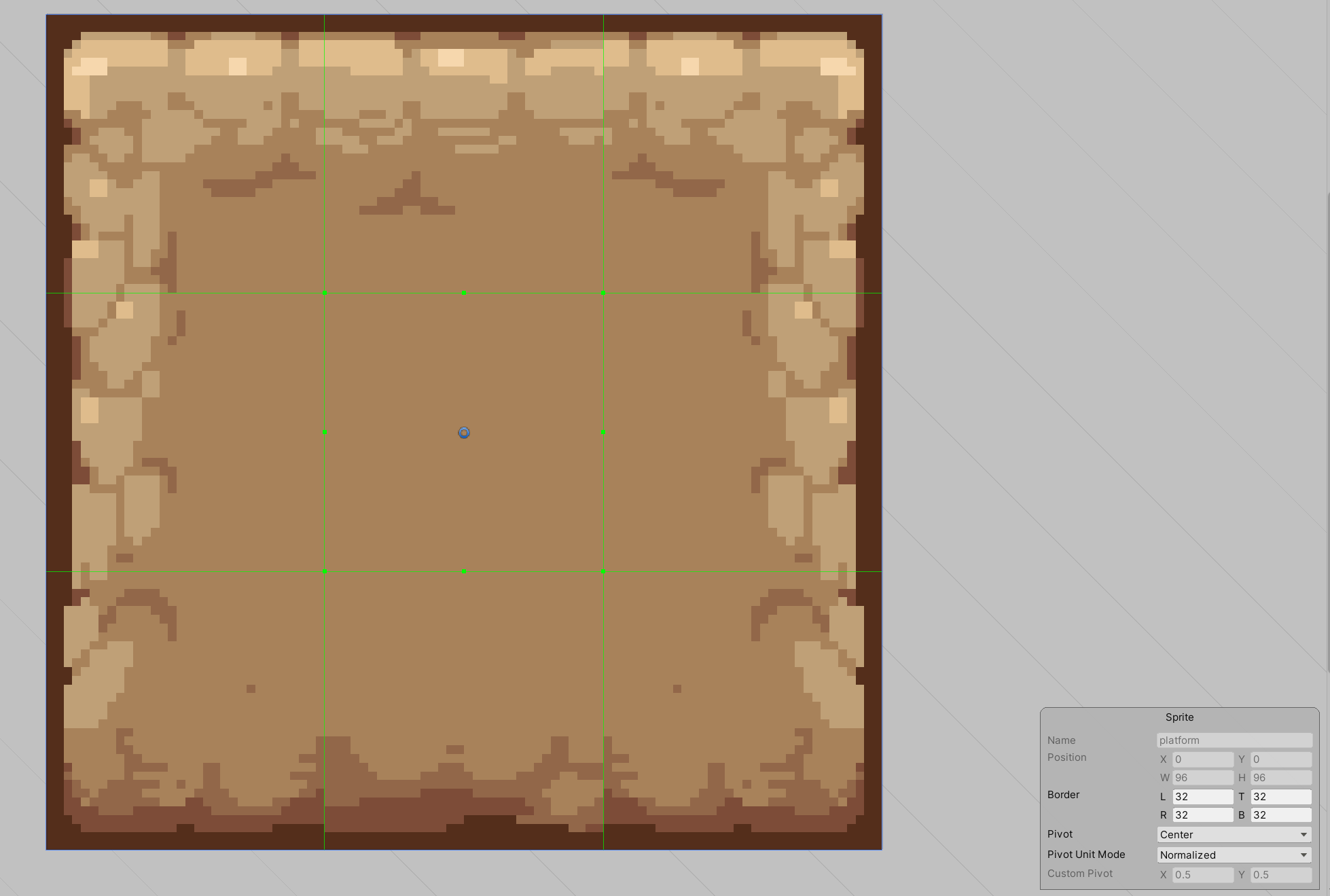
Task: Edit the Border R value field
Action: [x=1202, y=815]
